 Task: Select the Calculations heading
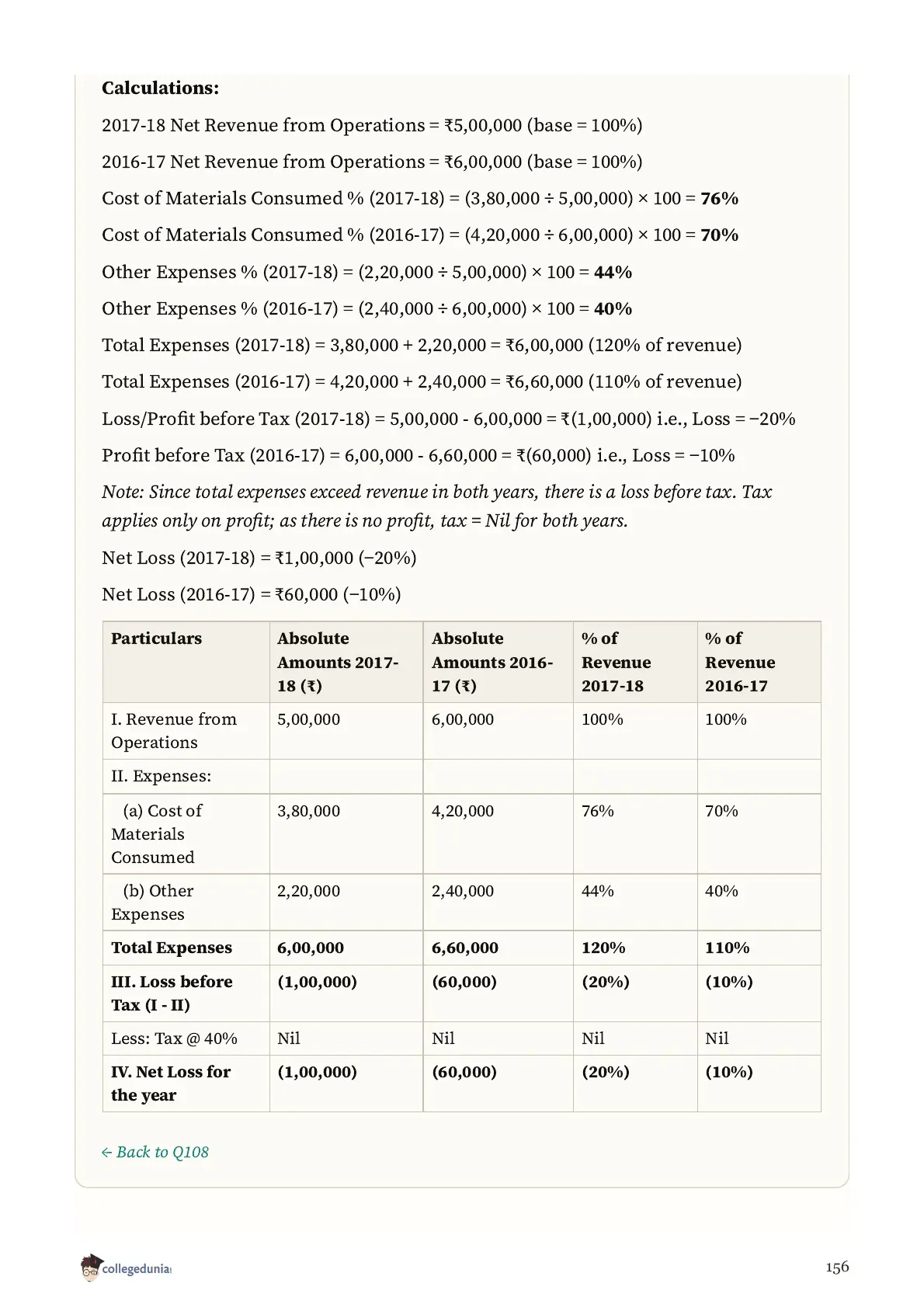(x=161, y=88)
